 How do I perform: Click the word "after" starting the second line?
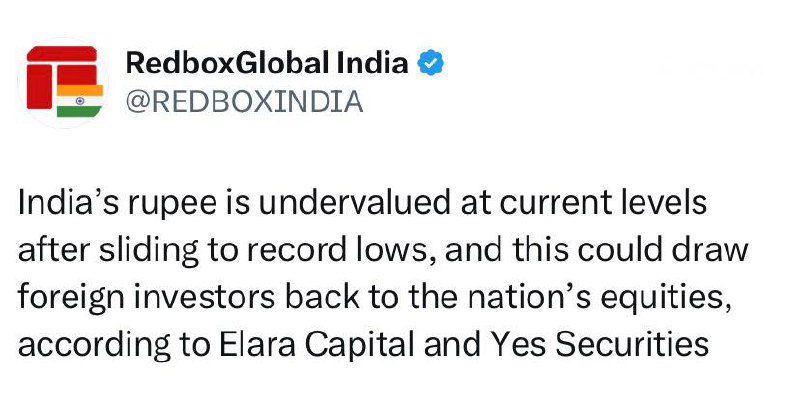click(46, 252)
